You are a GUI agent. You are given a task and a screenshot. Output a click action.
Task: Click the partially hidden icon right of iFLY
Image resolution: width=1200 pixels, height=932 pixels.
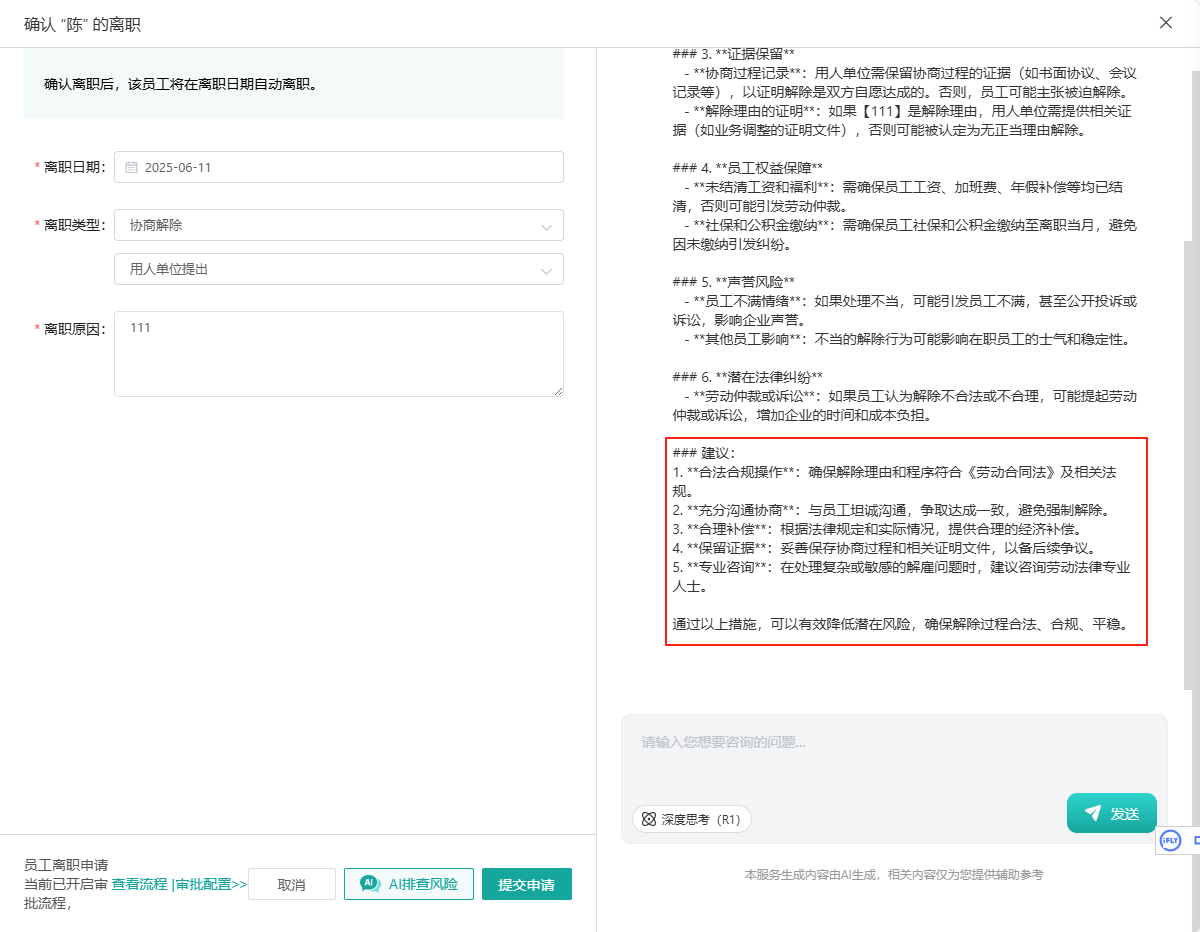click(1195, 841)
